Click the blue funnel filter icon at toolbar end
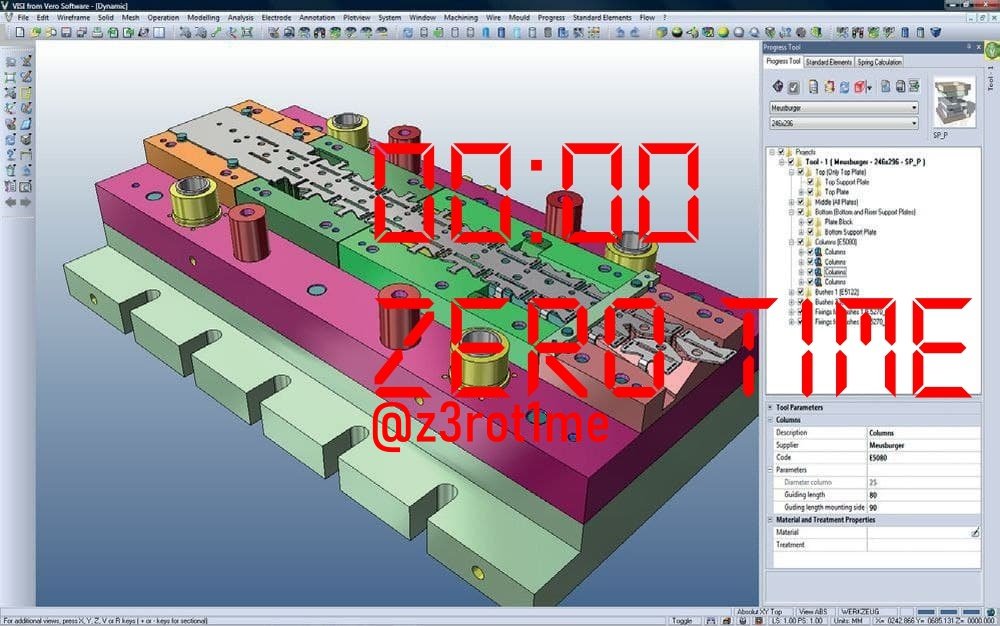The image size is (1000, 626). pos(936,32)
